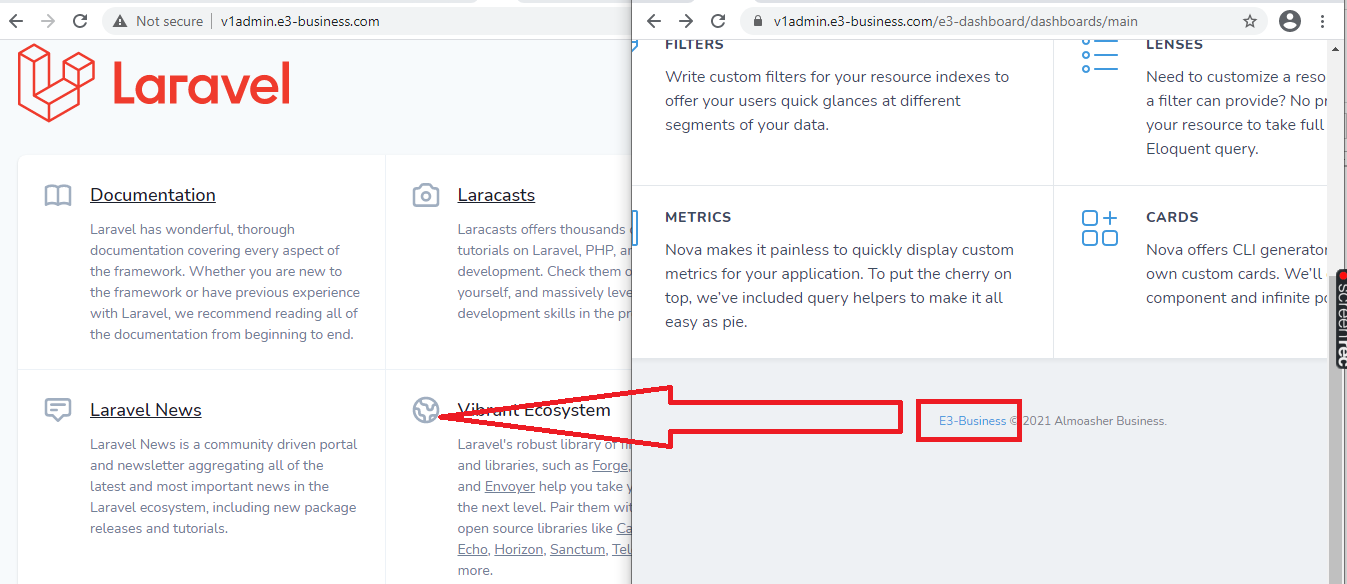Open the Chrome profile avatar
This screenshot has width=1347, height=584.
pos(1290,21)
